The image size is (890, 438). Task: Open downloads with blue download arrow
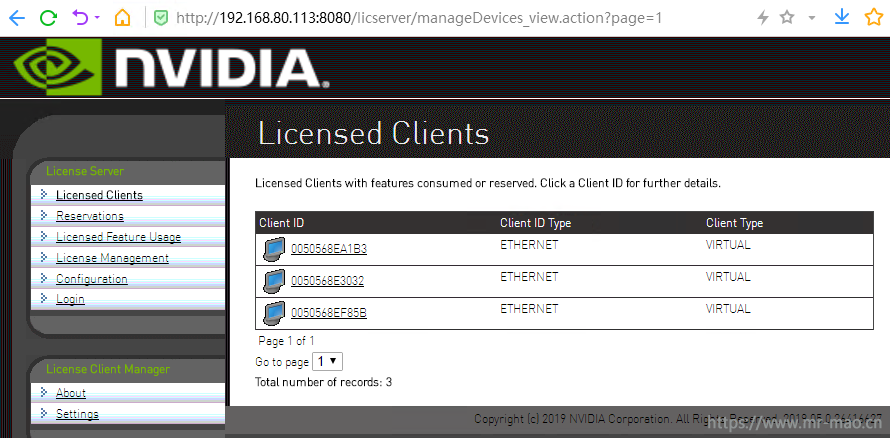click(842, 18)
